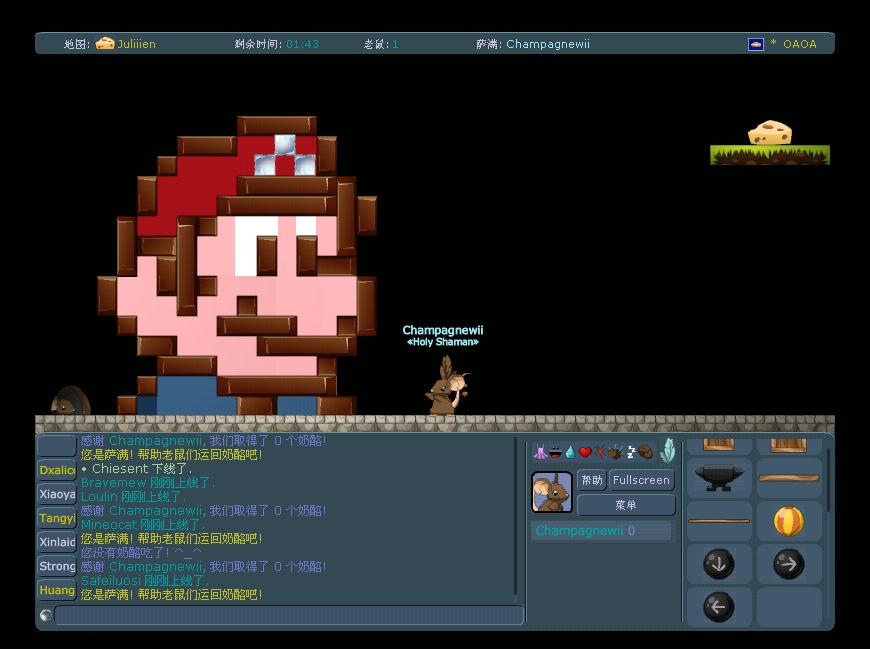Click map author name Juliiien
The width and height of the screenshot is (870, 649).
[136, 44]
